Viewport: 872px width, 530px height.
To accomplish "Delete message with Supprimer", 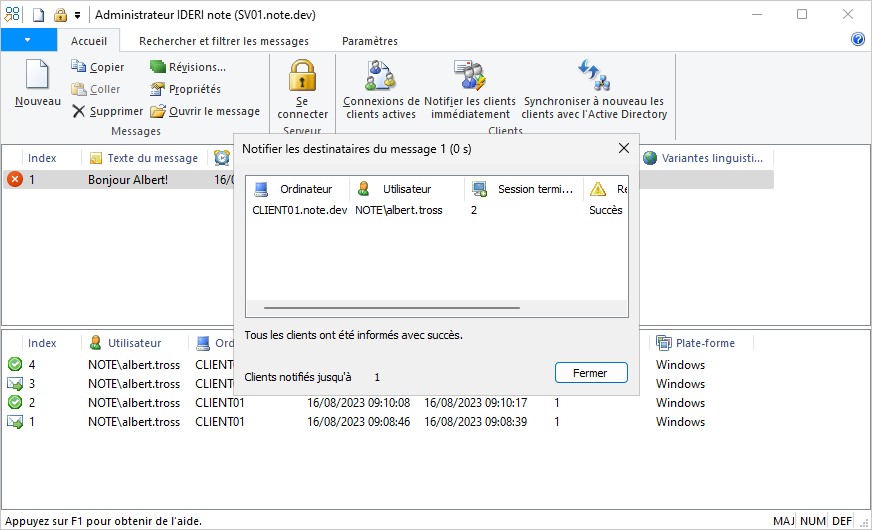I will point(107,111).
